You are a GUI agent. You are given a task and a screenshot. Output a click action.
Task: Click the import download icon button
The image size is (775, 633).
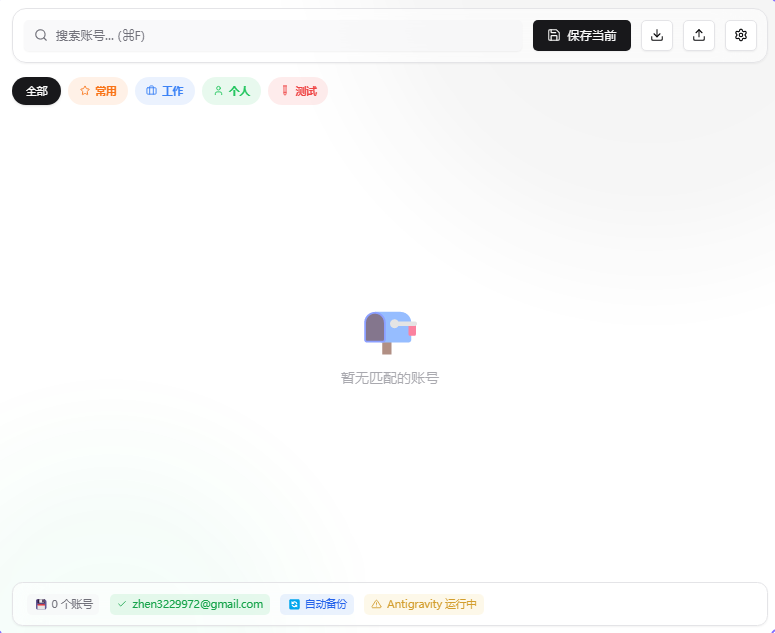(657, 35)
